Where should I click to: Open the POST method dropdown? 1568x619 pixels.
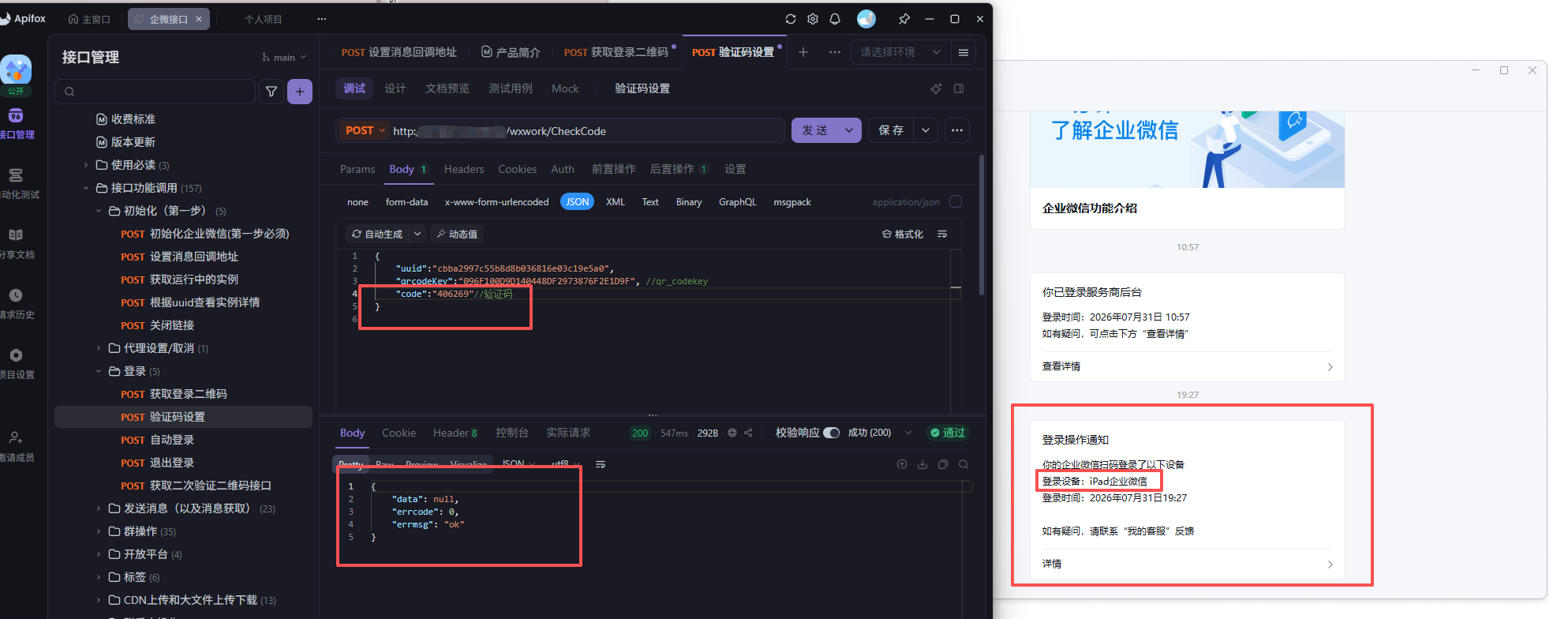(x=364, y=130)
